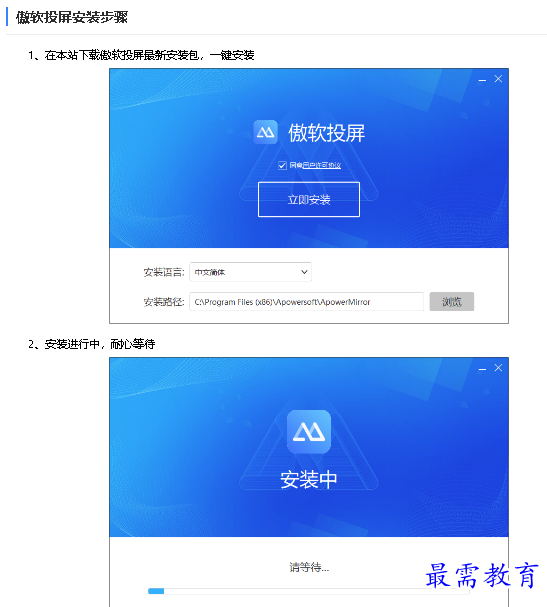Click the ApowerMirror logo beside 傲软投屏
Image resolution: width=547 pixels, height=607 pixels.
pos(265,132)
